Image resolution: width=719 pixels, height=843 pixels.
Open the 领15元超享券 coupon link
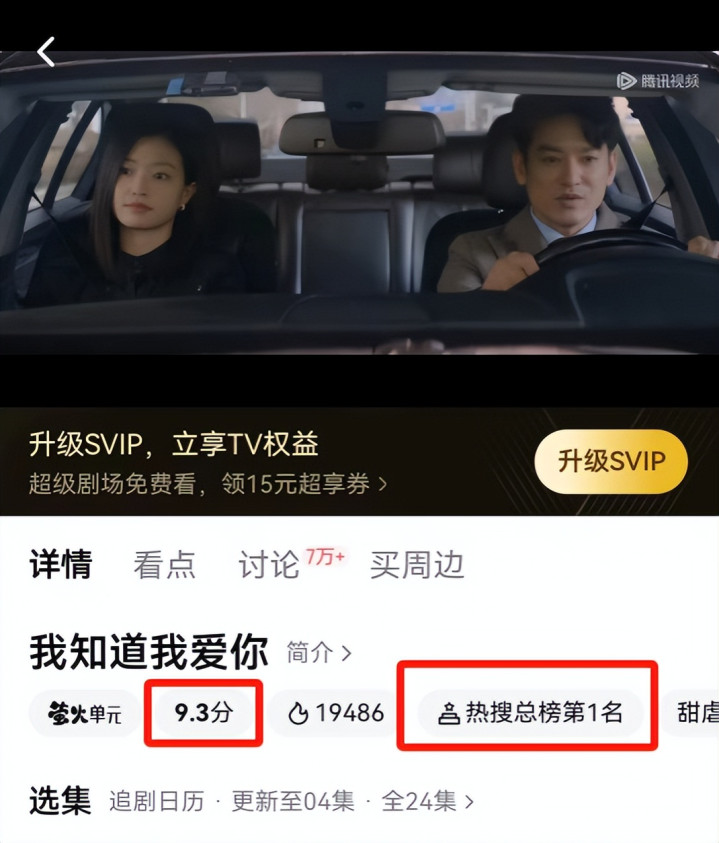tap(296, 484)
